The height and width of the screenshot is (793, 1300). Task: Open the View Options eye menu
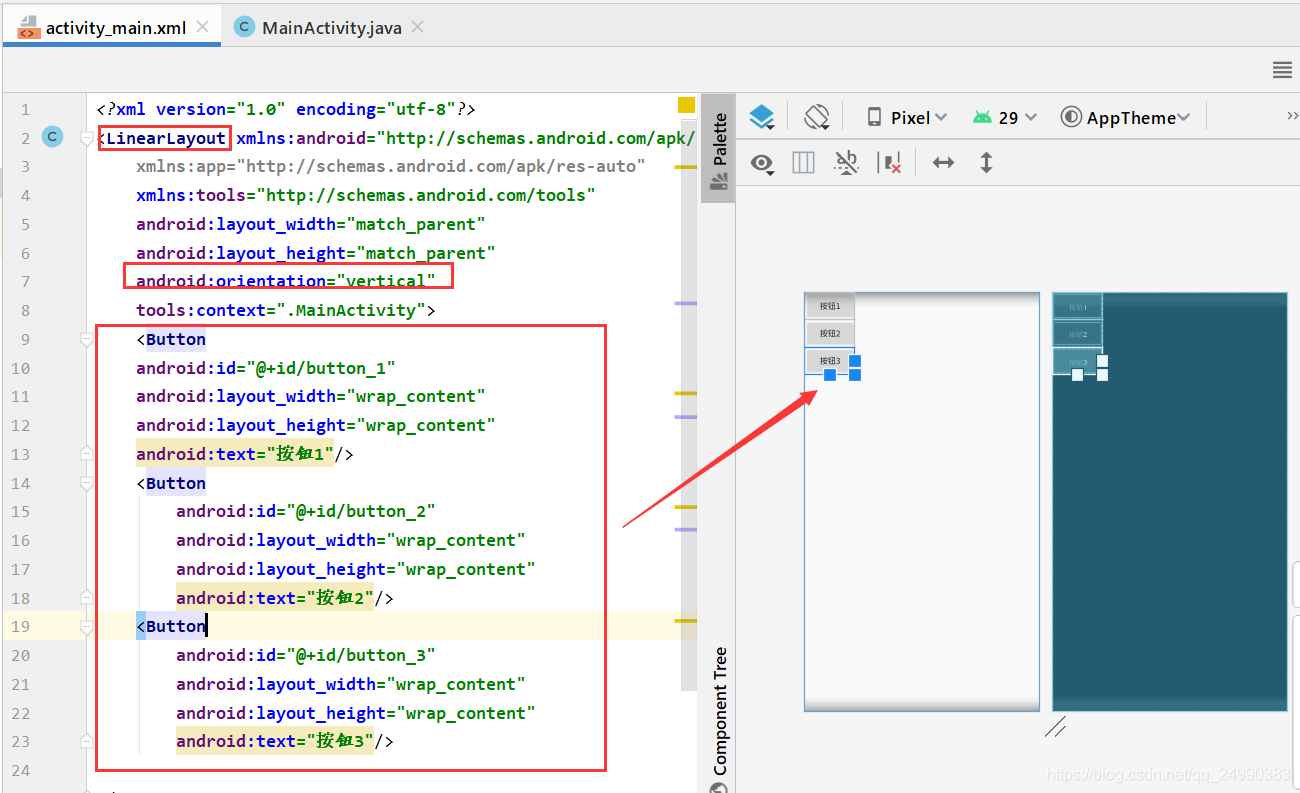(x=764, y=163)
